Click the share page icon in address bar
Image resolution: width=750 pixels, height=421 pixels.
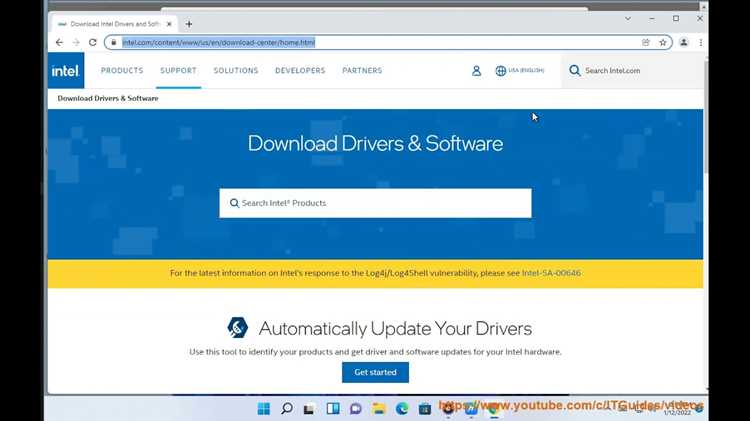[646, 43]
